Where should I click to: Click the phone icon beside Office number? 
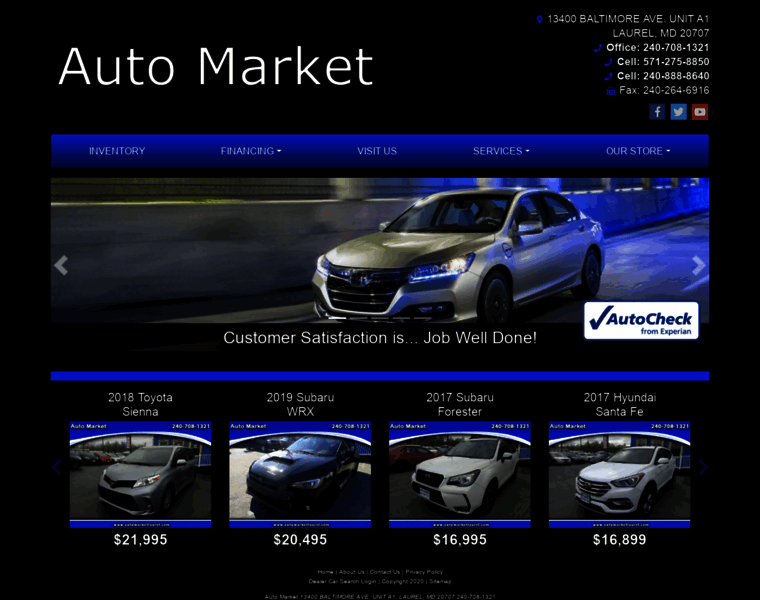pos(598,48)
